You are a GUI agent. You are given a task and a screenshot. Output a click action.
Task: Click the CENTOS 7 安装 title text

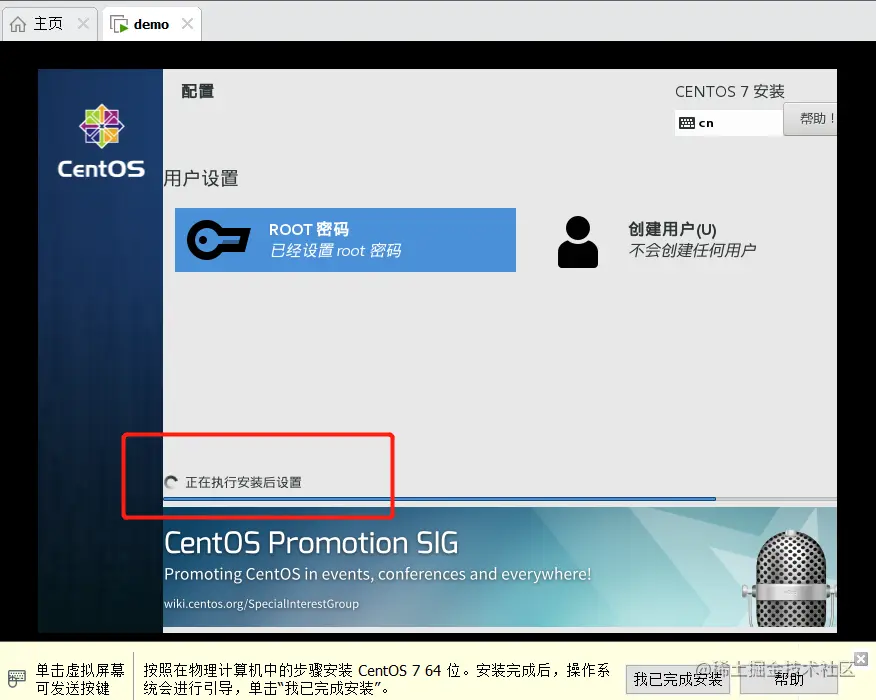tap(730, 92)
